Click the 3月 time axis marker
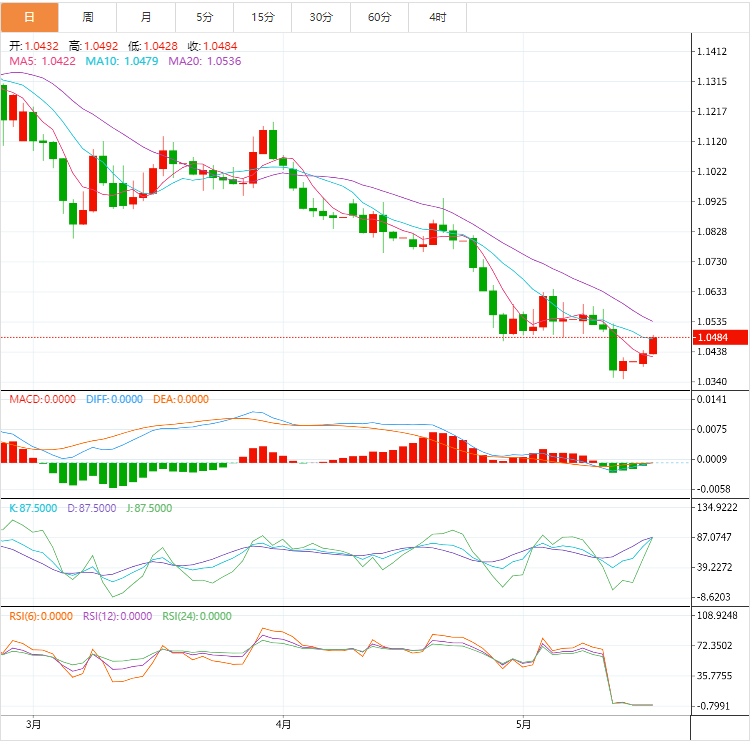The image size is (756, 751). [33, 724]
